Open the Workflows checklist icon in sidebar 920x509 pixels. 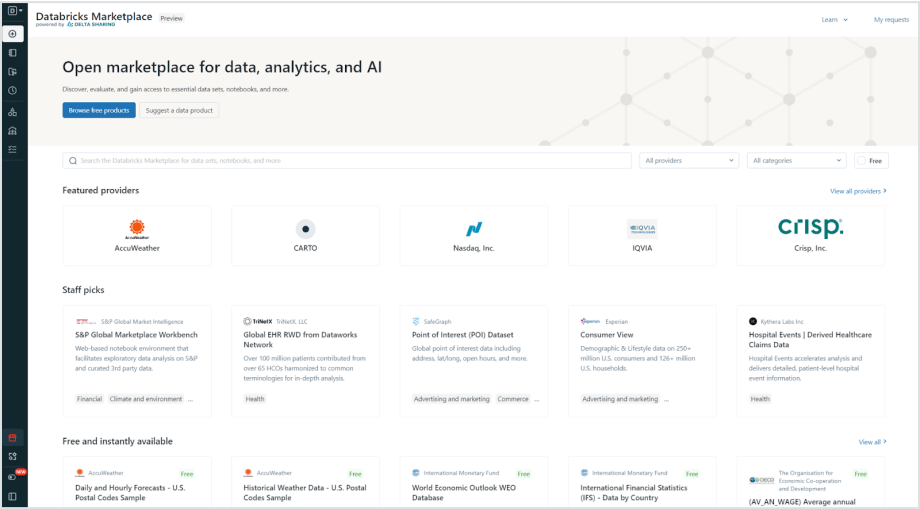[13, 149]
